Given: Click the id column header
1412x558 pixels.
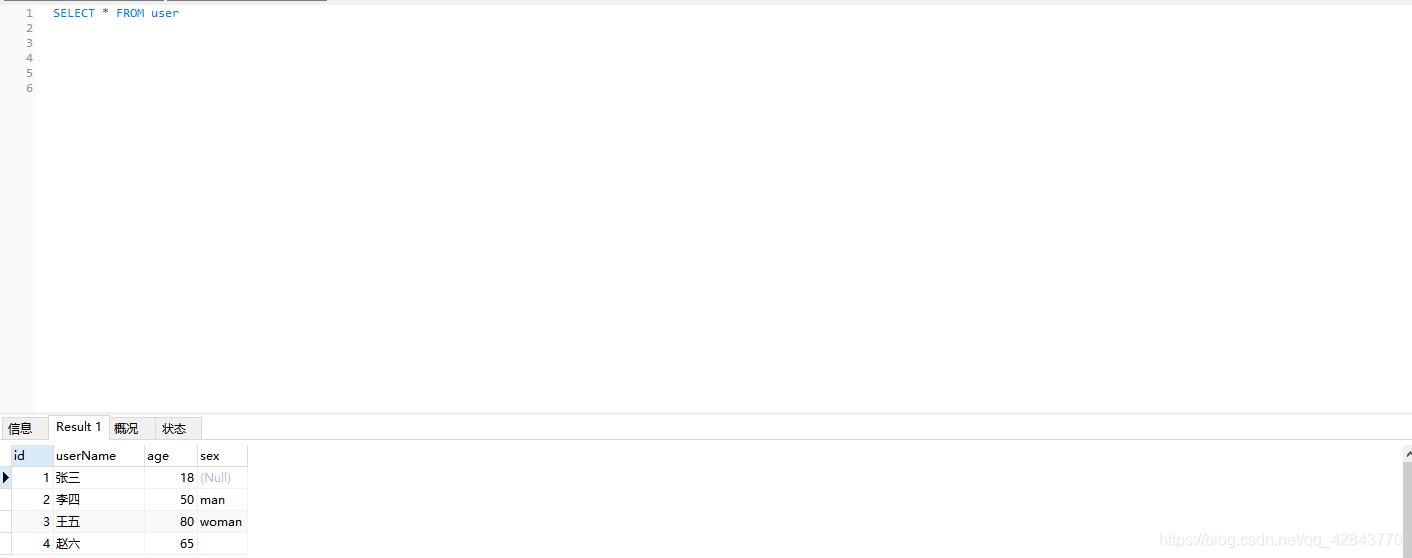Looking at the screenshot, I should (x=32, y=456).
